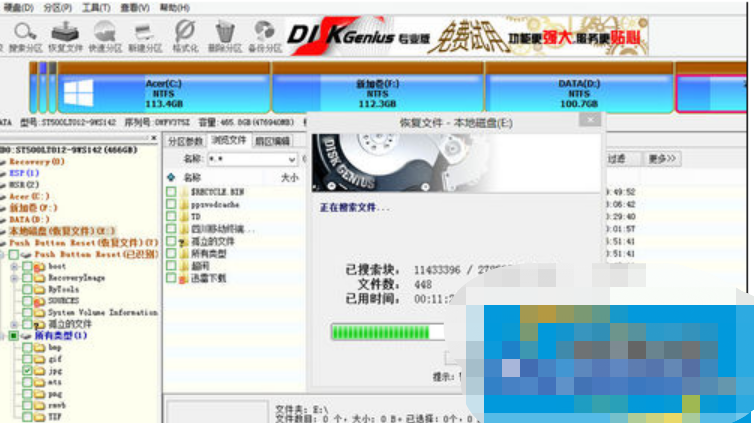Collapse the Push Button Reset(已识别) node
Screen dimensions: 755x423
(2, 255)
